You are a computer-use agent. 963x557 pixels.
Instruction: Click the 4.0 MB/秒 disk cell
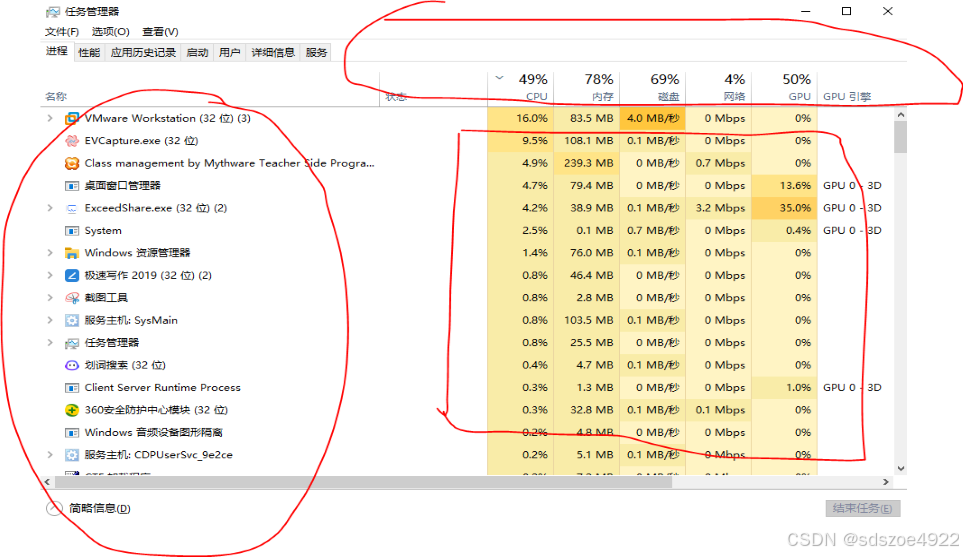(652, 118)
